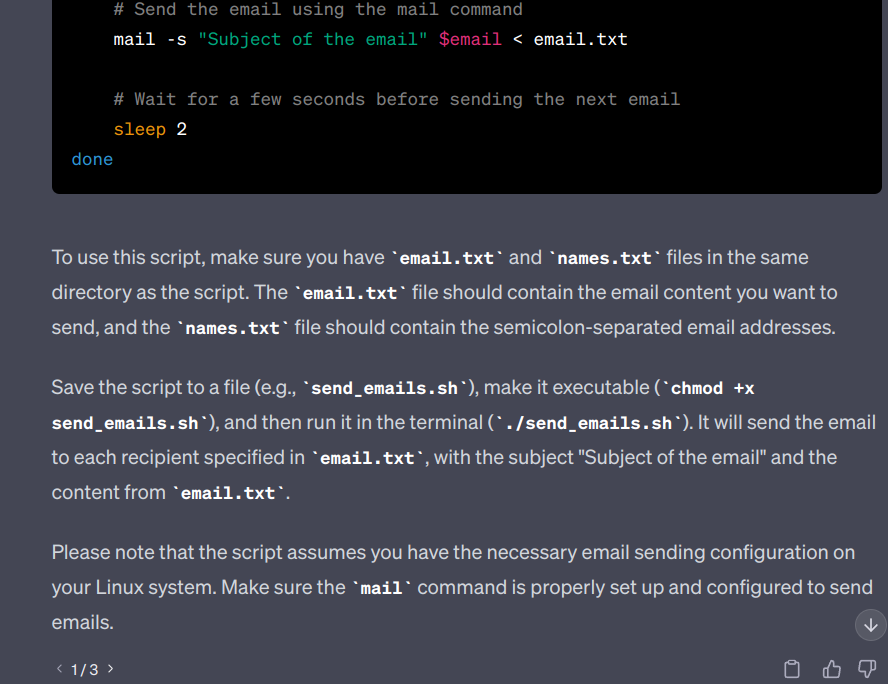Screen dimensions: 888x684
Task: Click the inline "chmod +x" code text
Action: click(x=712, y=388)
